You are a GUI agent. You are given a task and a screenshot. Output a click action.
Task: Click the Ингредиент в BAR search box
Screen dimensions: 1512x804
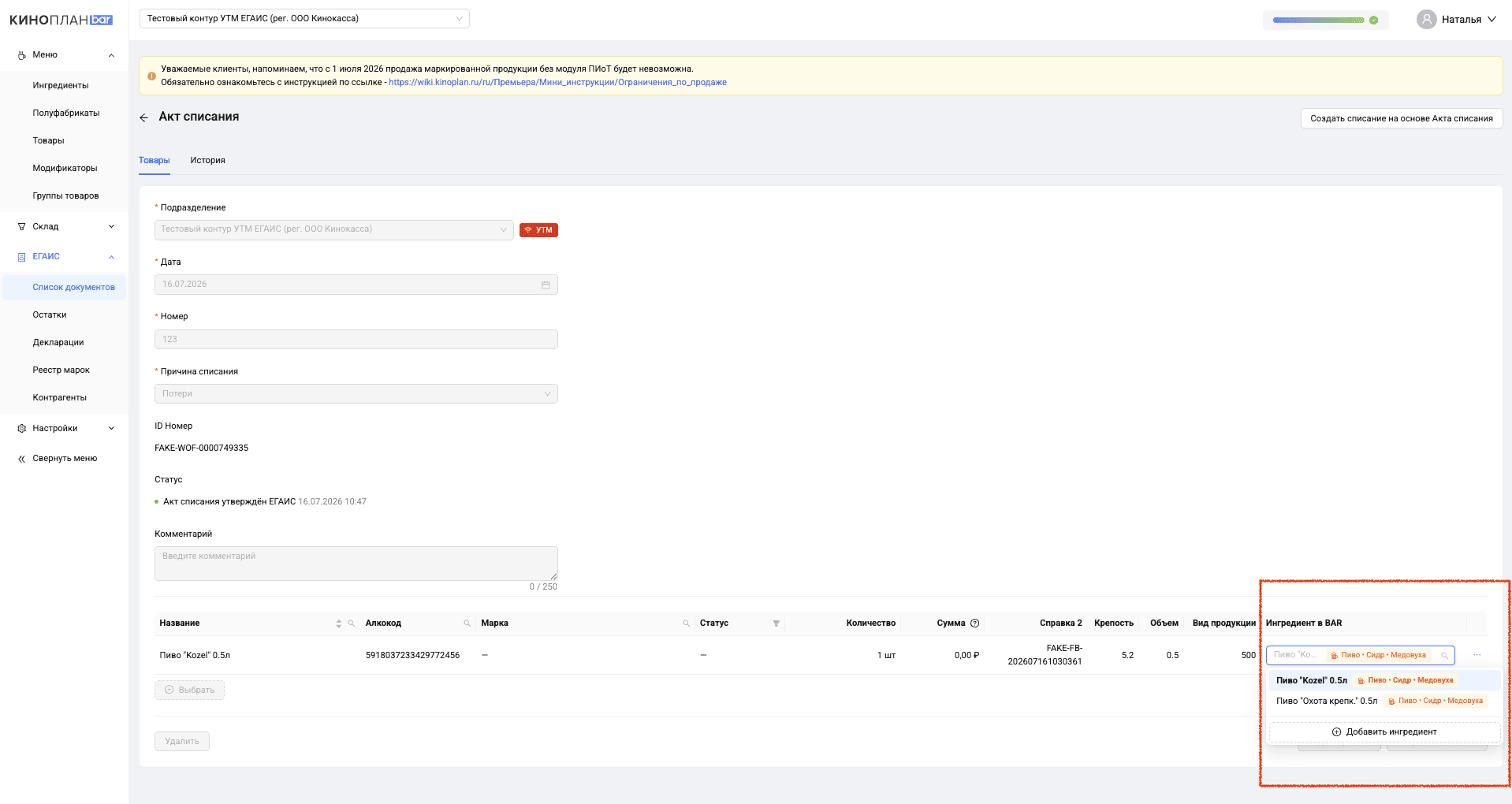tap(1360, 655)
